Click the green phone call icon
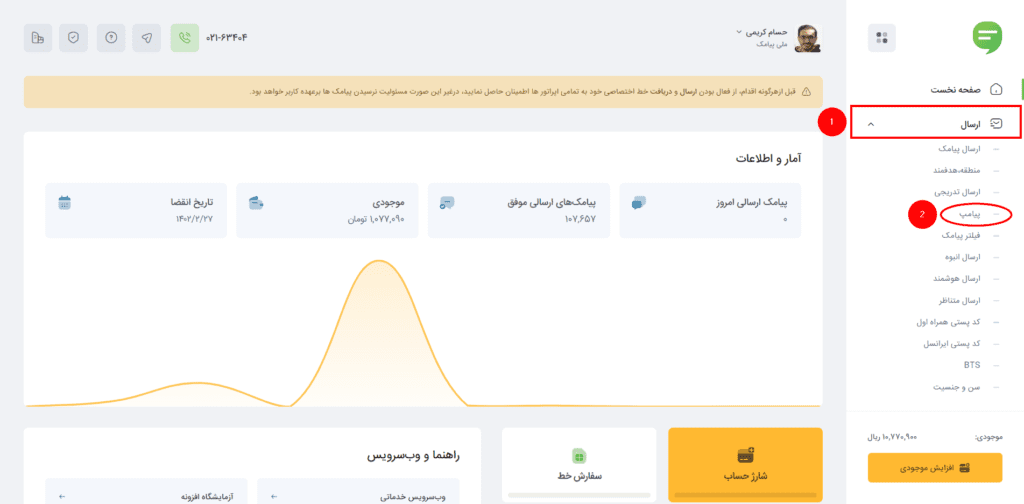Screen dimensions: 1024x504 (185, 38)
